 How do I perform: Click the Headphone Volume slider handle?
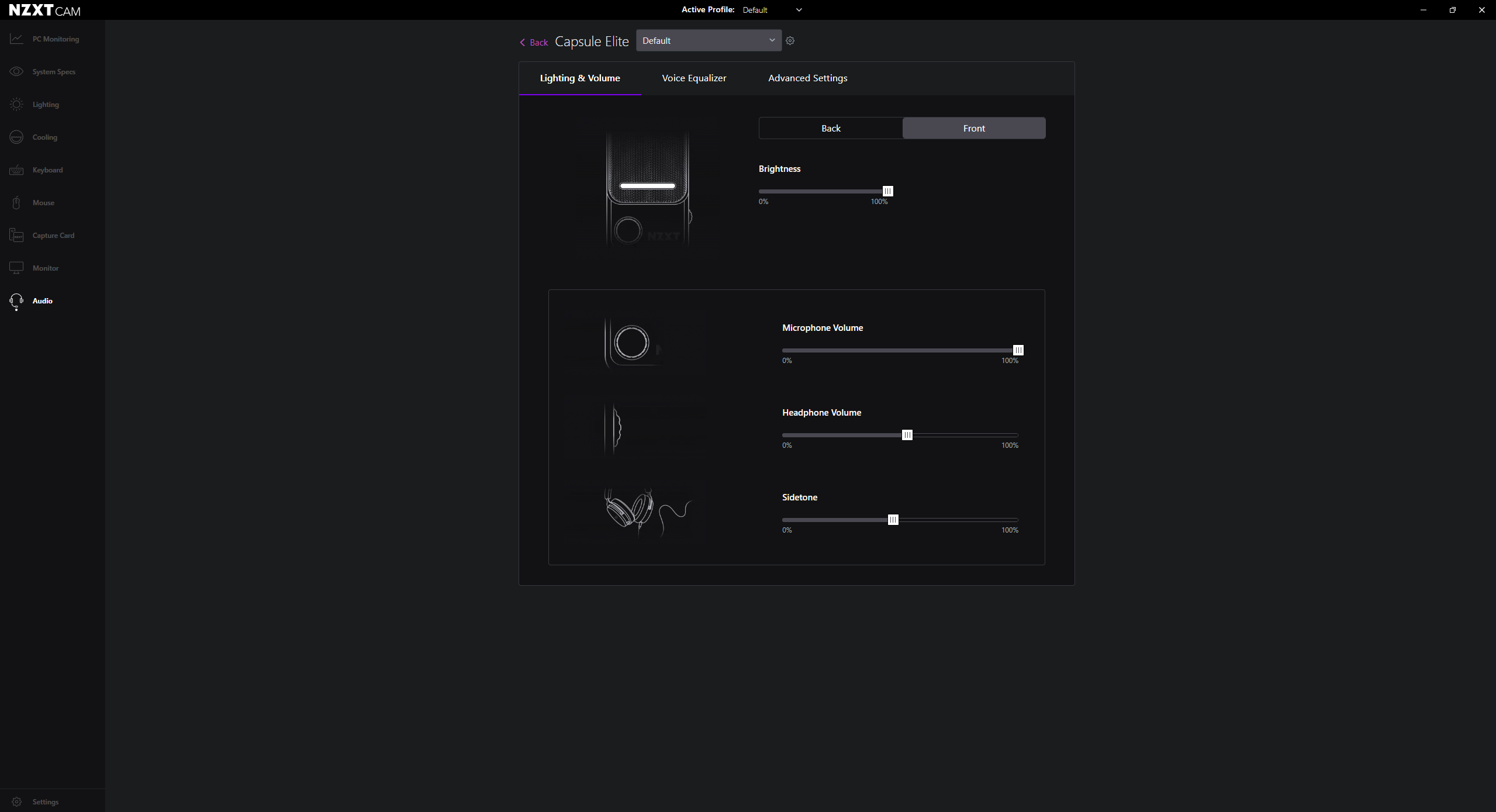click(907, 435)
